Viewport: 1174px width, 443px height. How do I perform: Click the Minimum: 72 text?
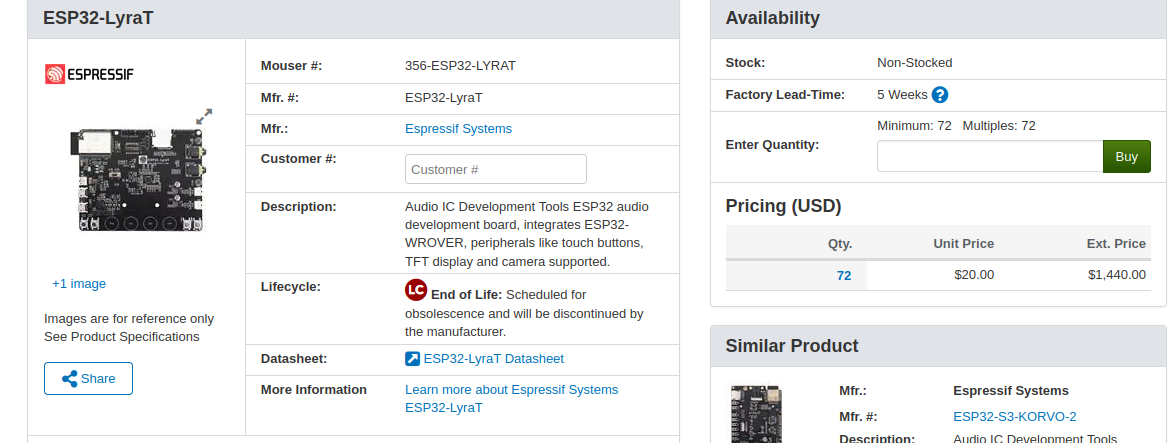[914, 126]
